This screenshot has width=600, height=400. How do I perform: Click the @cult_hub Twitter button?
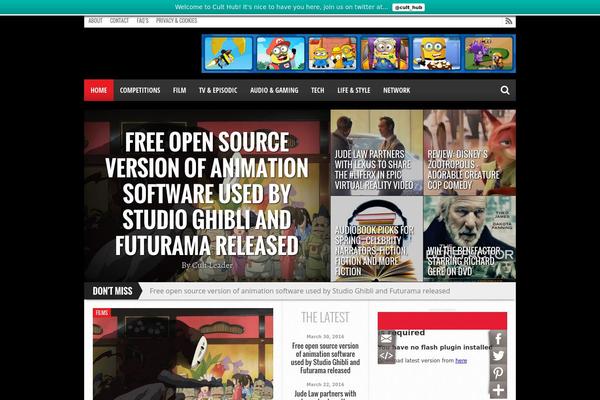pos(408,7)
